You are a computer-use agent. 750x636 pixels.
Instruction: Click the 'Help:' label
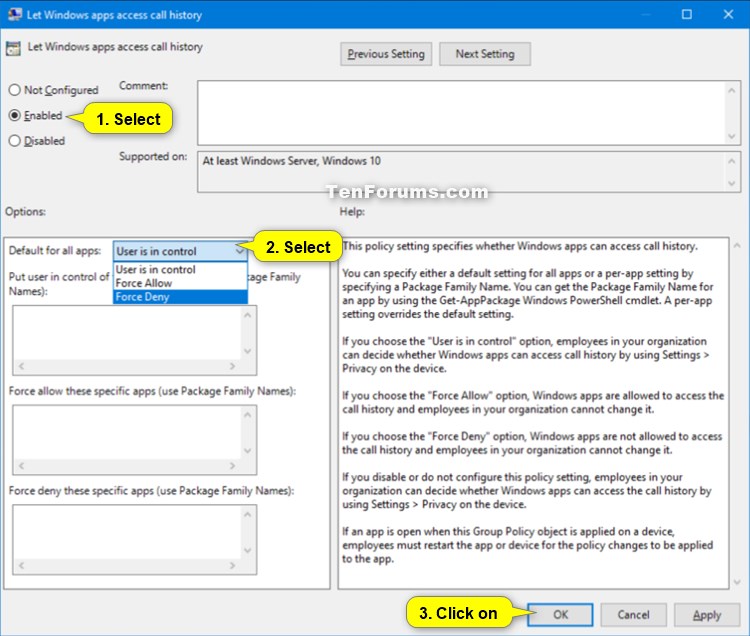coord(352,211)
